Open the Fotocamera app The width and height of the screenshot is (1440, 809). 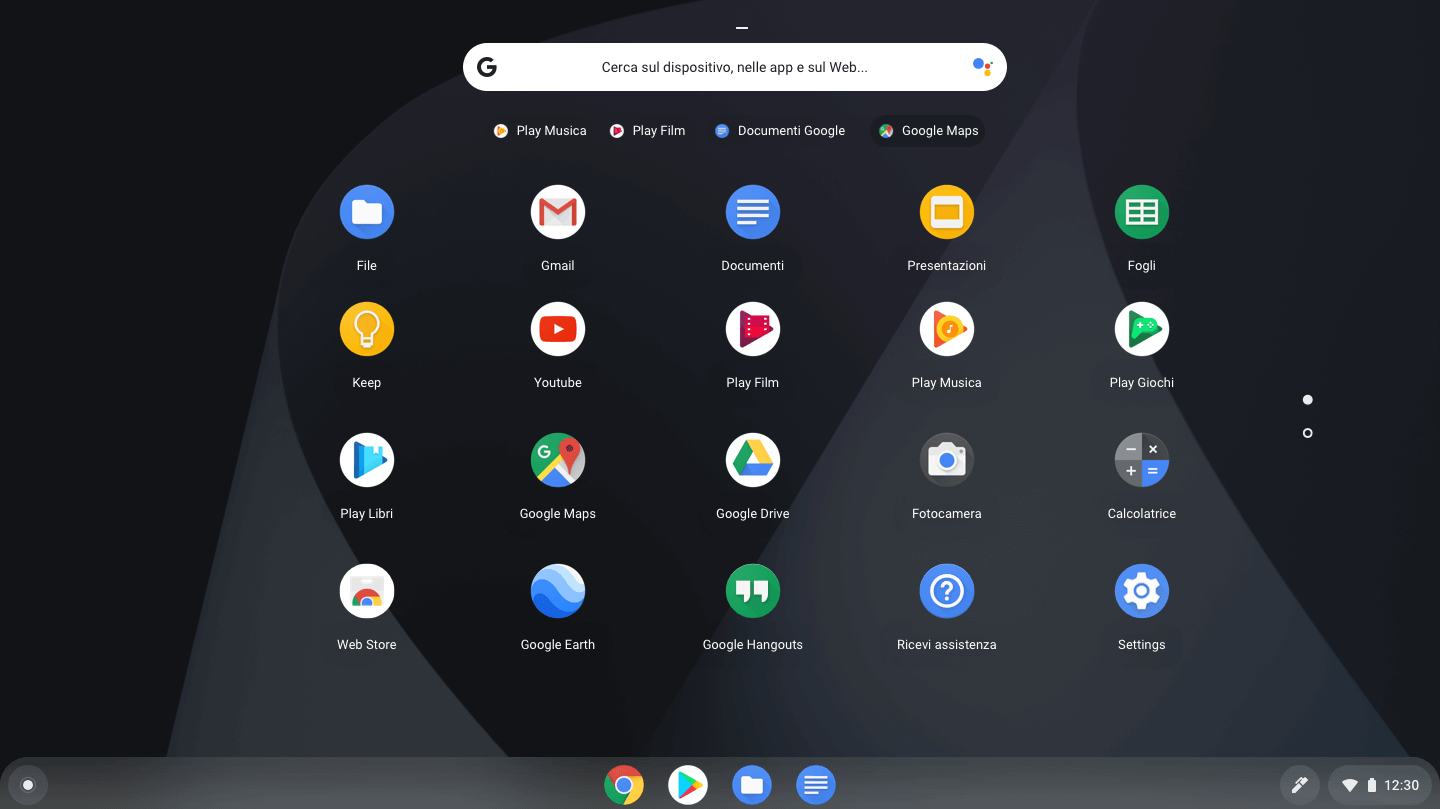point(947,460)
